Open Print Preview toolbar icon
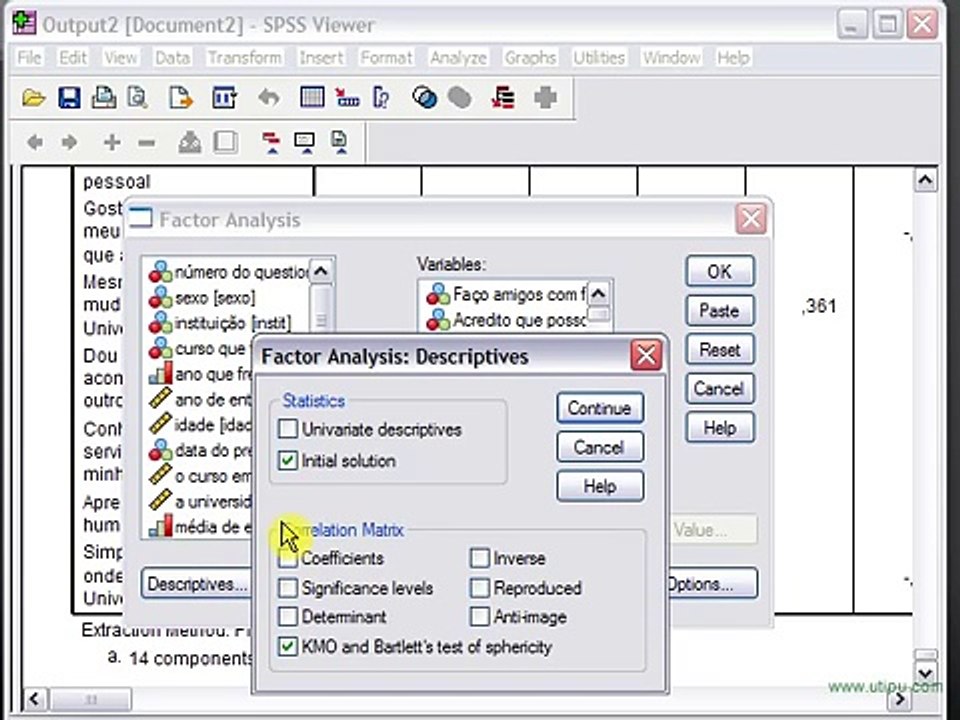 tap(138, 98)
